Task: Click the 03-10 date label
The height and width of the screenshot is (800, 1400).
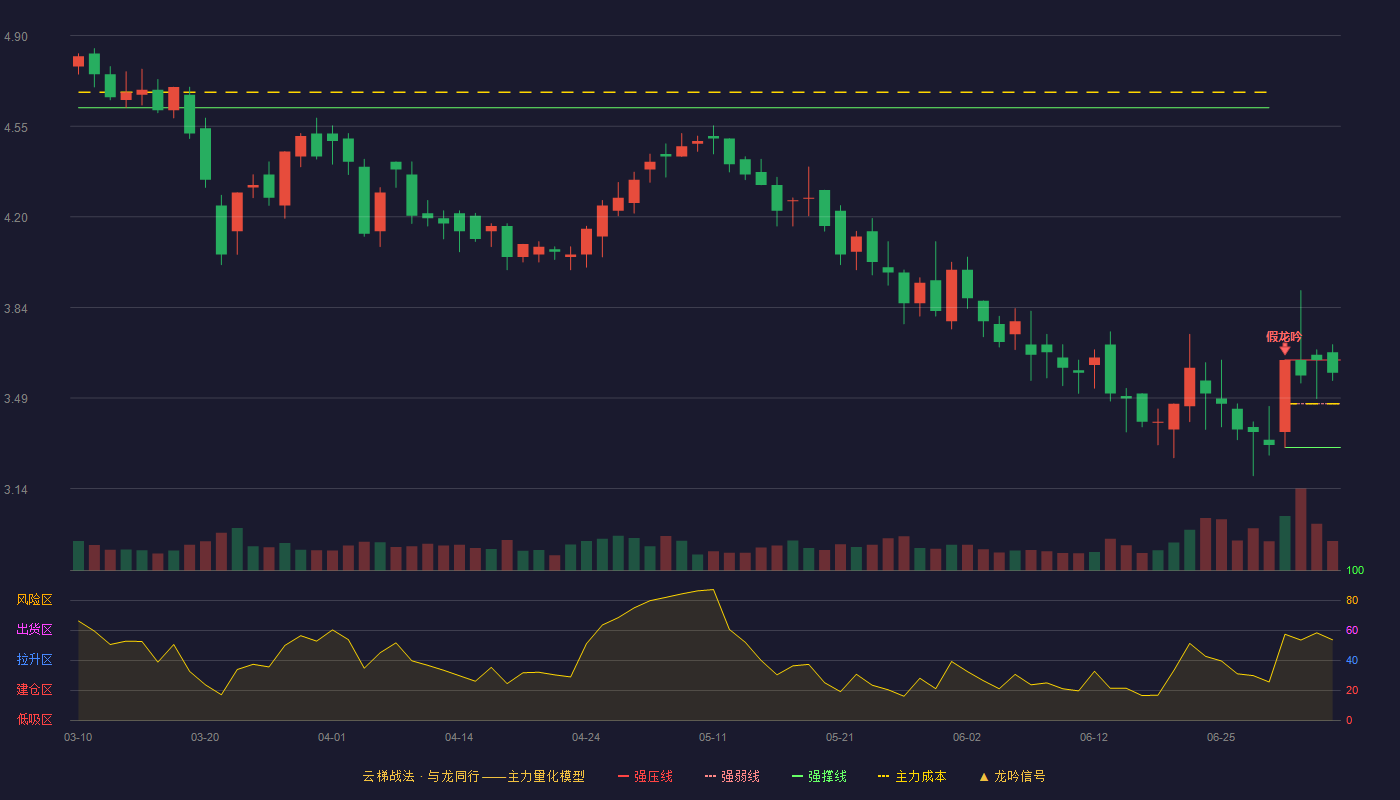Action: coord(78,737)
